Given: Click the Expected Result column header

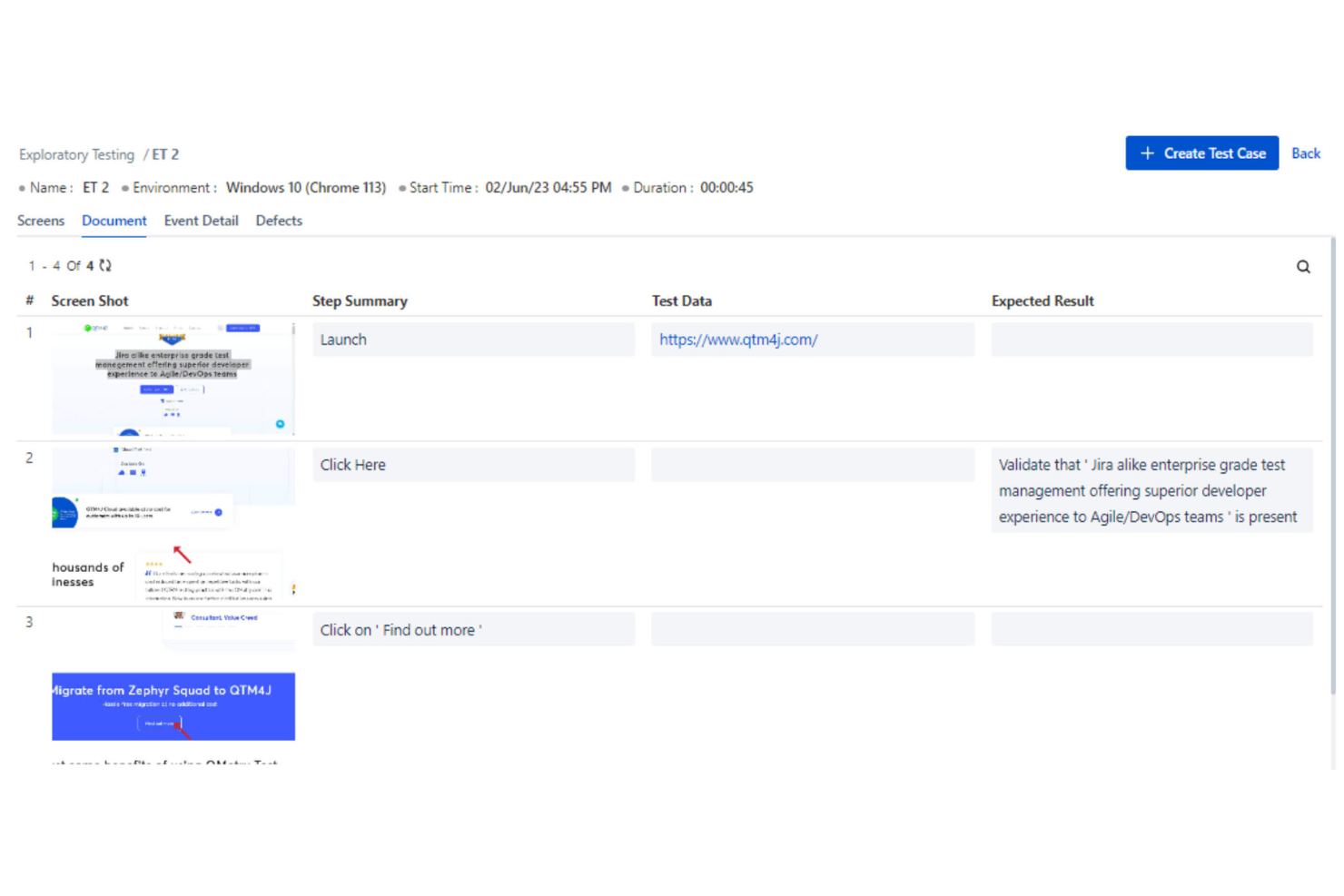Looking at the screenshot, I should click(1043, 300).
